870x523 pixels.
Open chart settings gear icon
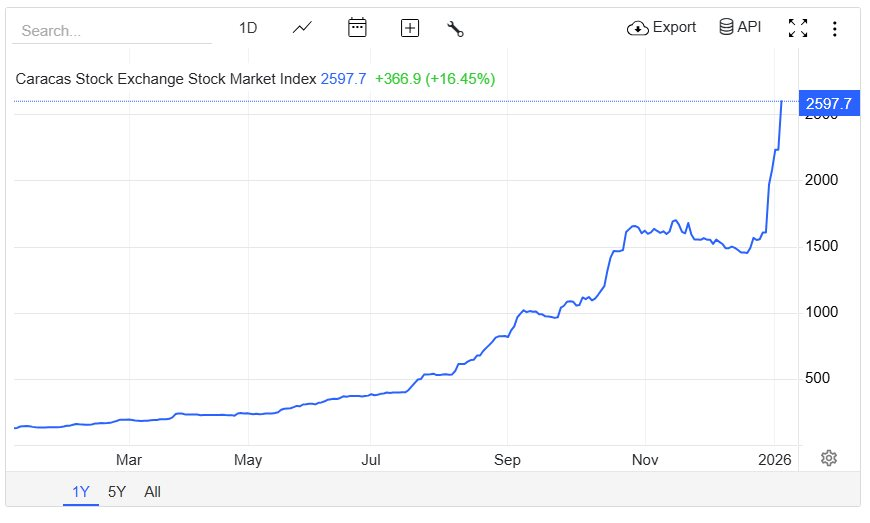click(x=828, y=458)
